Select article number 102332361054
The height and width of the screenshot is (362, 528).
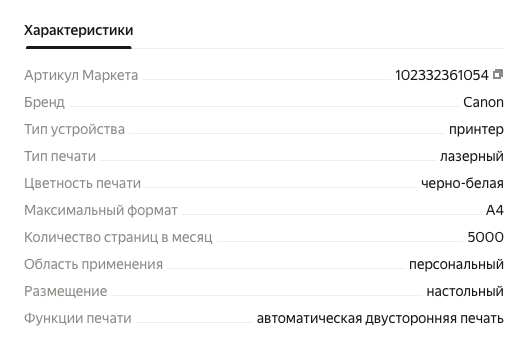click(442, 75)
